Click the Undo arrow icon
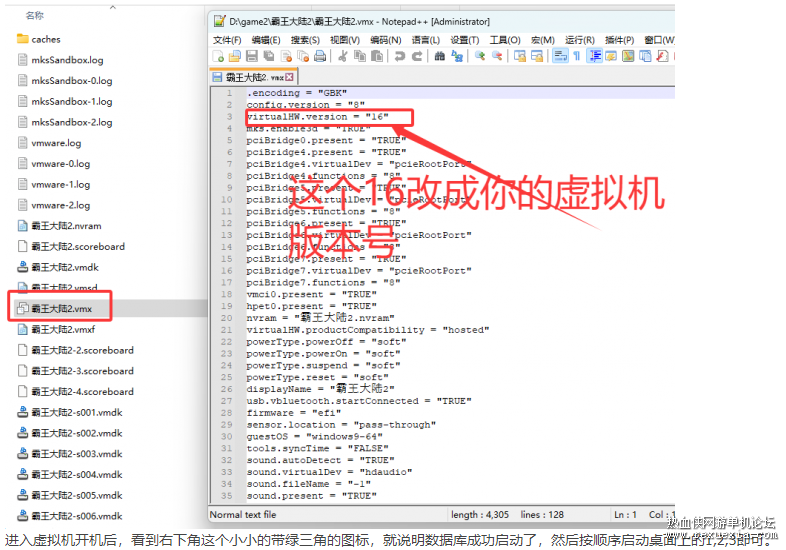Viewport: 786px width, 550px height. [400, 56]
